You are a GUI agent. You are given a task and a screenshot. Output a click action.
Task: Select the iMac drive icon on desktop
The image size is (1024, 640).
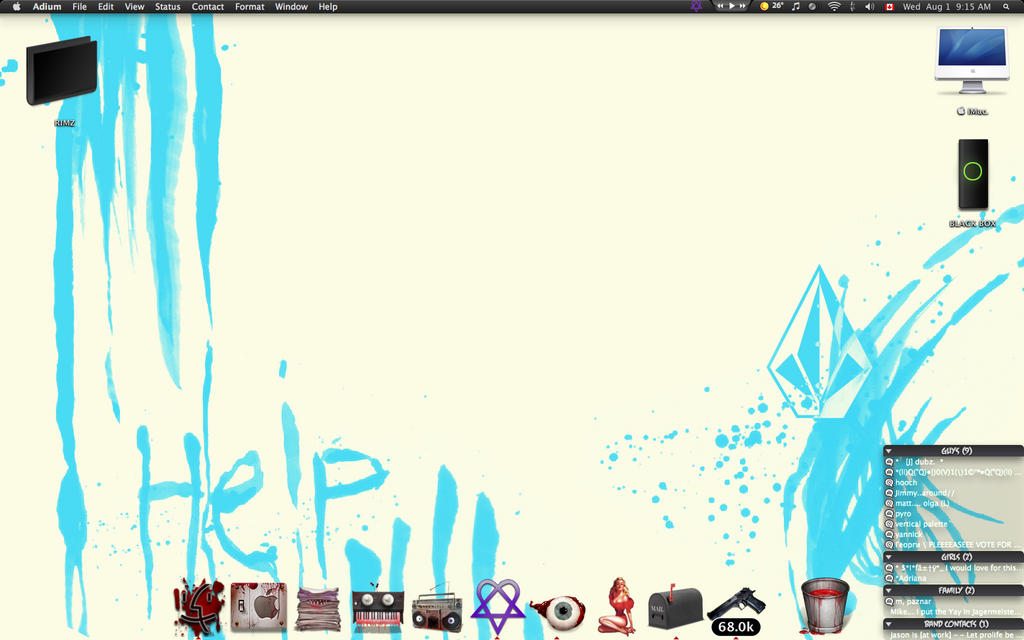972,61
